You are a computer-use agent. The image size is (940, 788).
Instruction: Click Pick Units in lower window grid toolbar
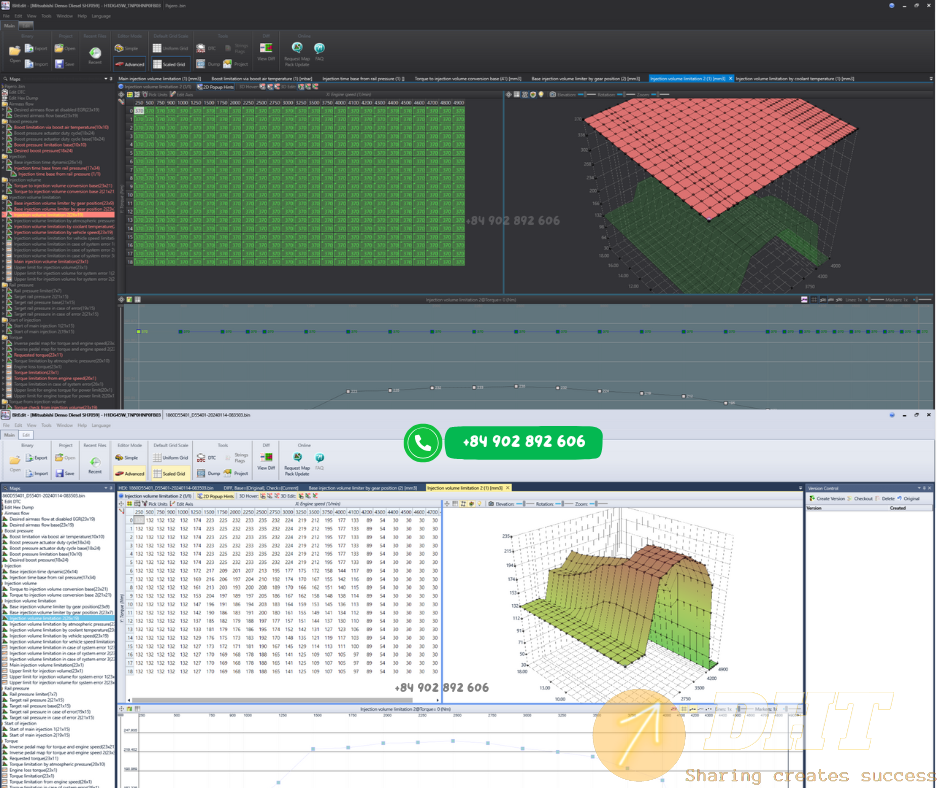(x=155, y=504)
